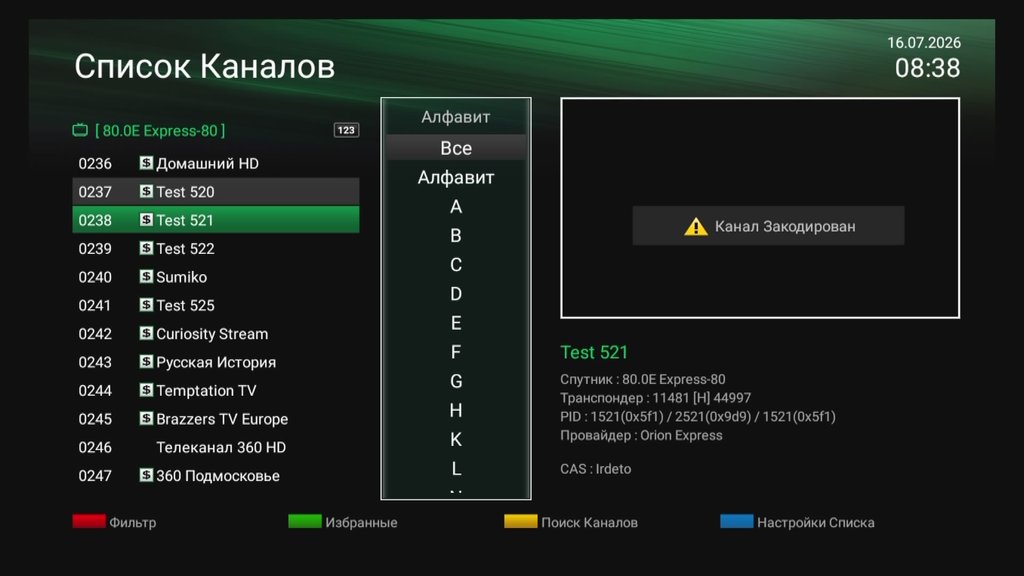The image size is (1024, 576).
Task: Filter channels by letter H
Action: pyautogui.click(x=456, y=410)
